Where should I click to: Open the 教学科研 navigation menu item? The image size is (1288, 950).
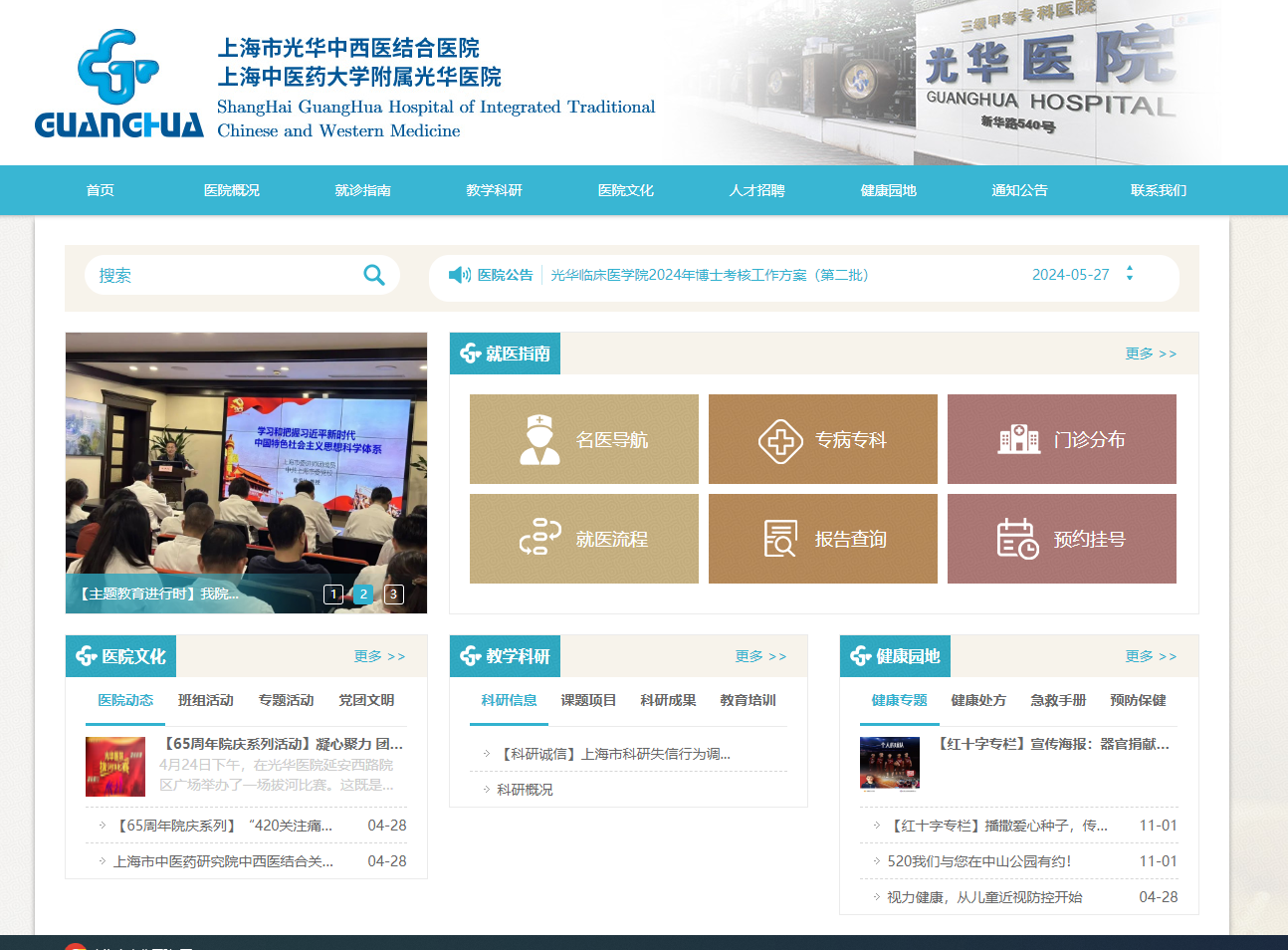[495, 190]
